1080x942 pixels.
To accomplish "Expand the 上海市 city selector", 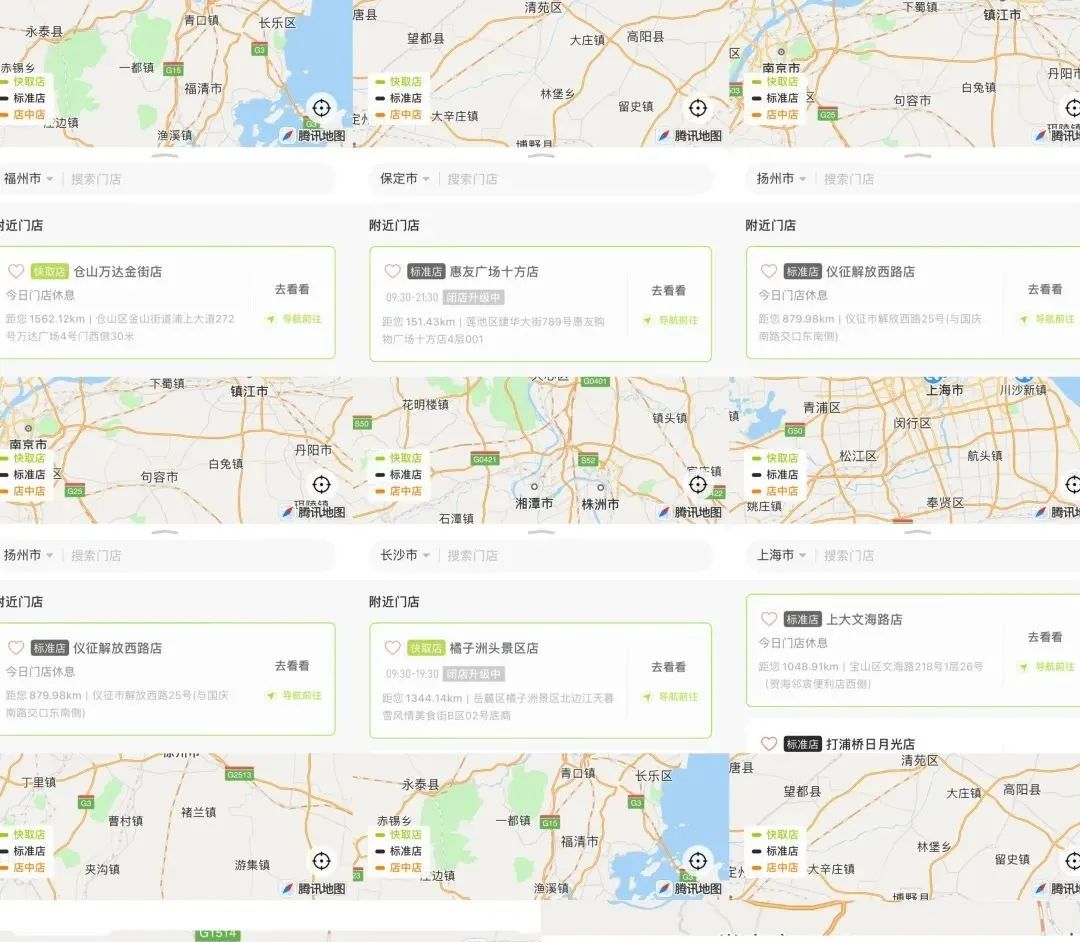I will (x=781, y=555).
